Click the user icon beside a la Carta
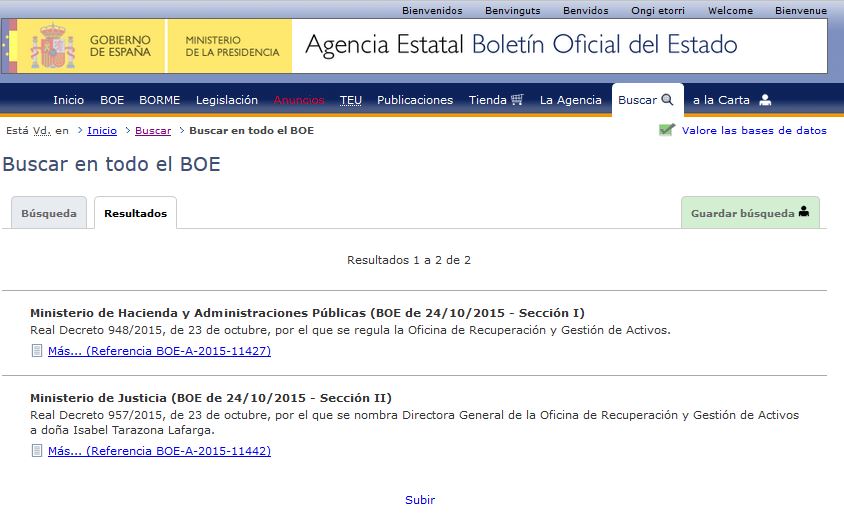 (765, 100)
